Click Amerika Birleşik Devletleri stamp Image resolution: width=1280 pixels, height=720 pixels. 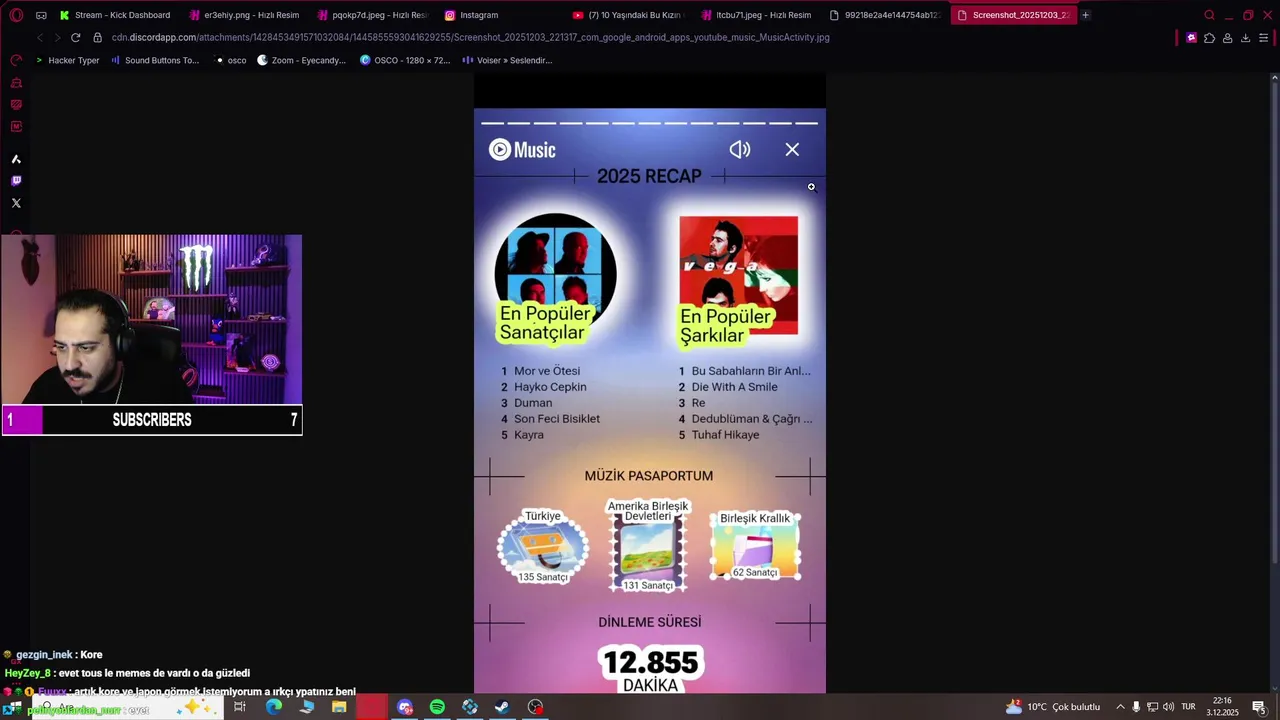coord(648,546)
